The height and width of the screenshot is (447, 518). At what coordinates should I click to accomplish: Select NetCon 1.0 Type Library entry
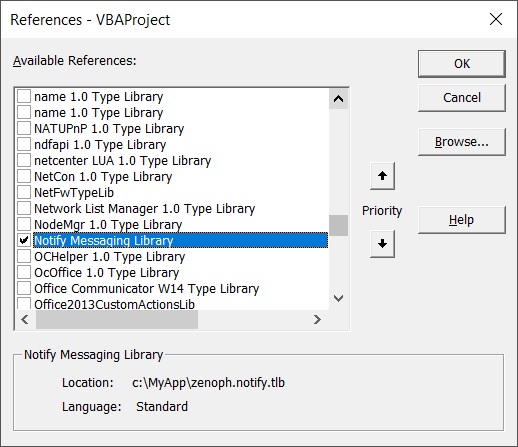tap(103, 176)
